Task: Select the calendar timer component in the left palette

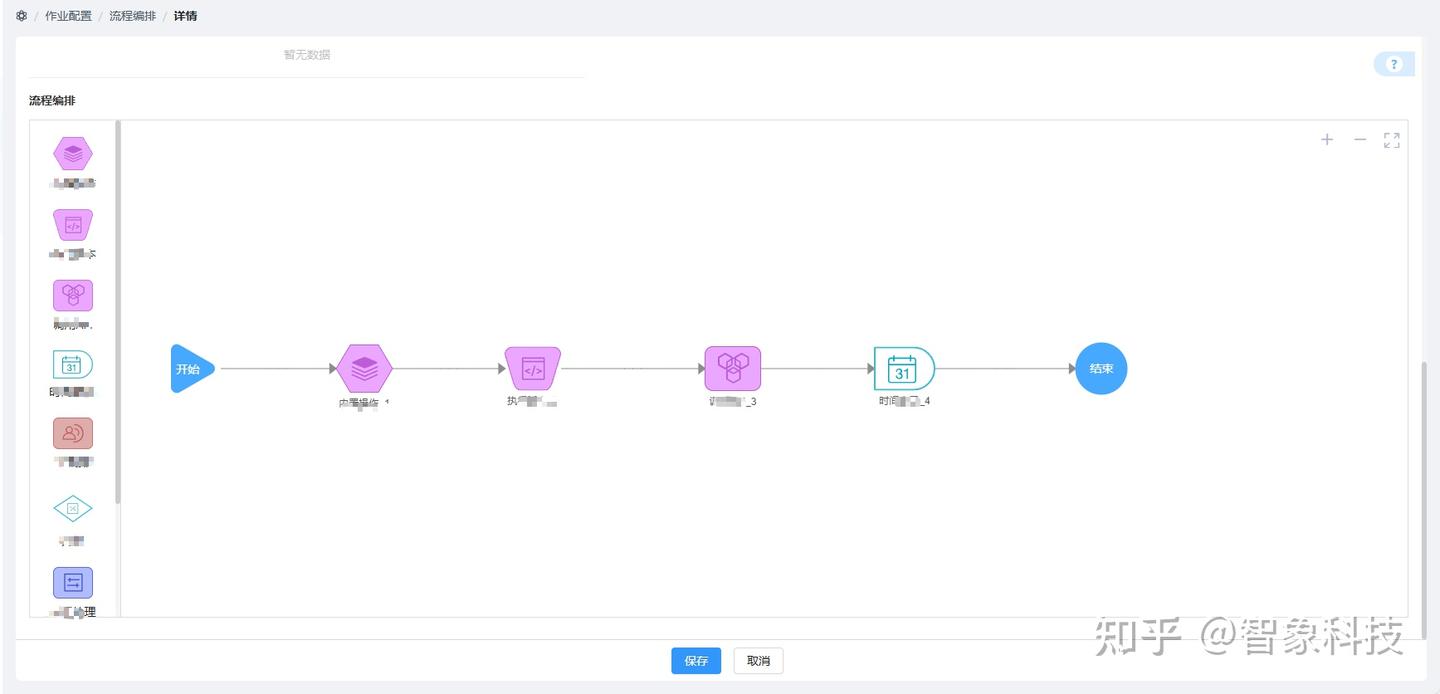Action: coord(73,365)
